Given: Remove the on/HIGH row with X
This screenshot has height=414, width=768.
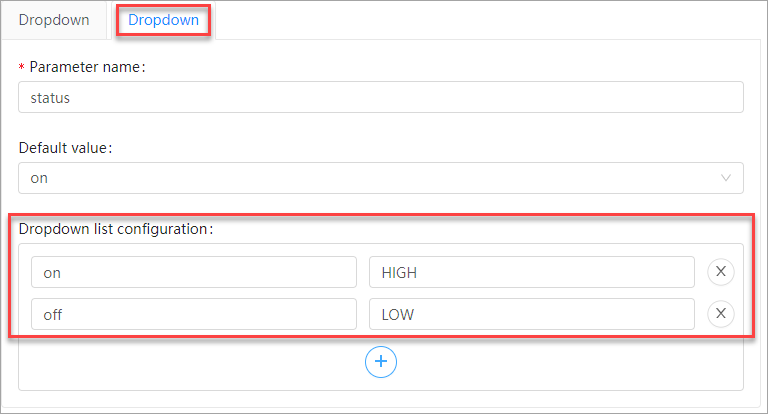Looking at the screenshot, I should (x=720, y=272).
